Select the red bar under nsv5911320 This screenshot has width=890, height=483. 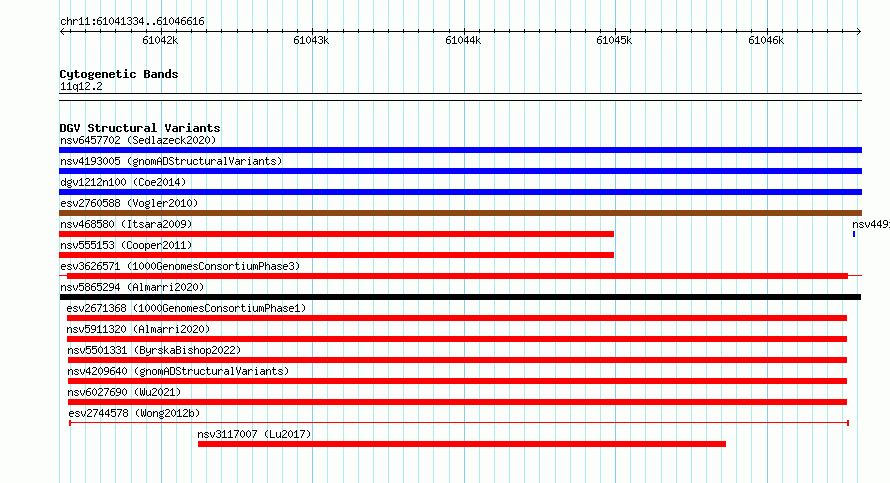(x=457, y=339)
